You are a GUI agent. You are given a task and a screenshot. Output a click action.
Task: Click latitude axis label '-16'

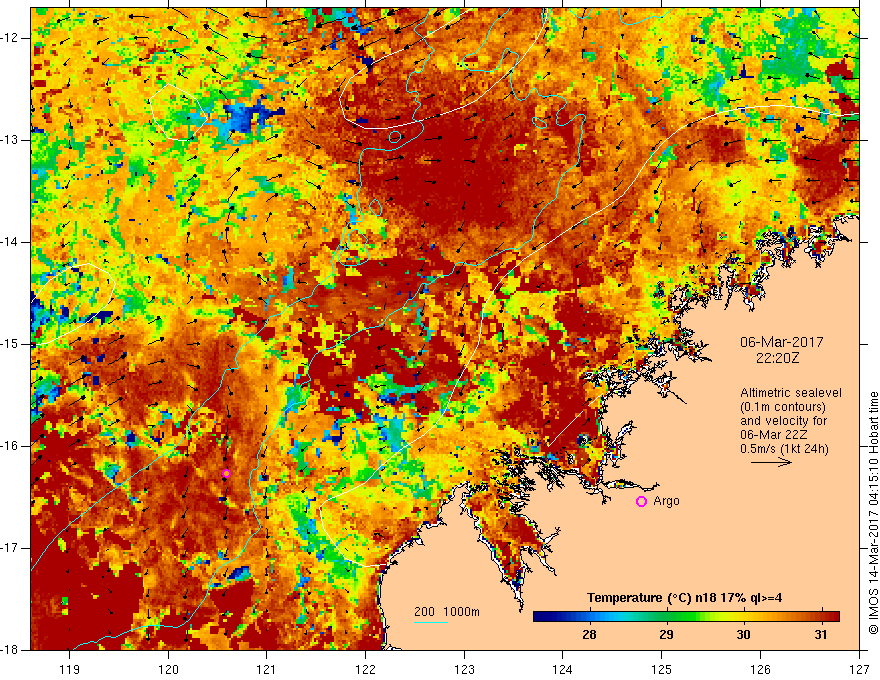point(11,446)
